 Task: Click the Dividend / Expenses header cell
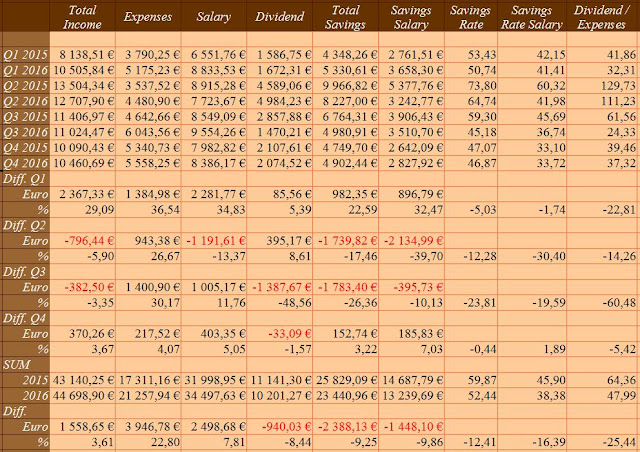pos(603,17)
